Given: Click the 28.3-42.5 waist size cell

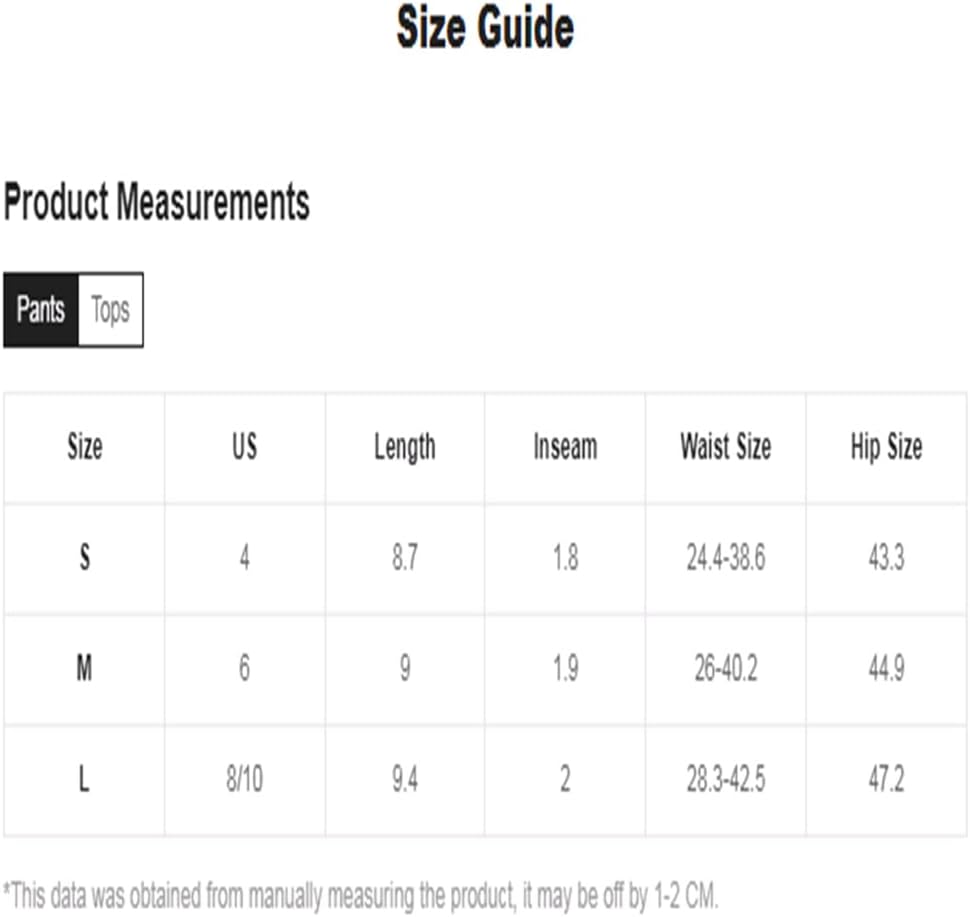Looking at the screenshot, I should coord(726,779).
